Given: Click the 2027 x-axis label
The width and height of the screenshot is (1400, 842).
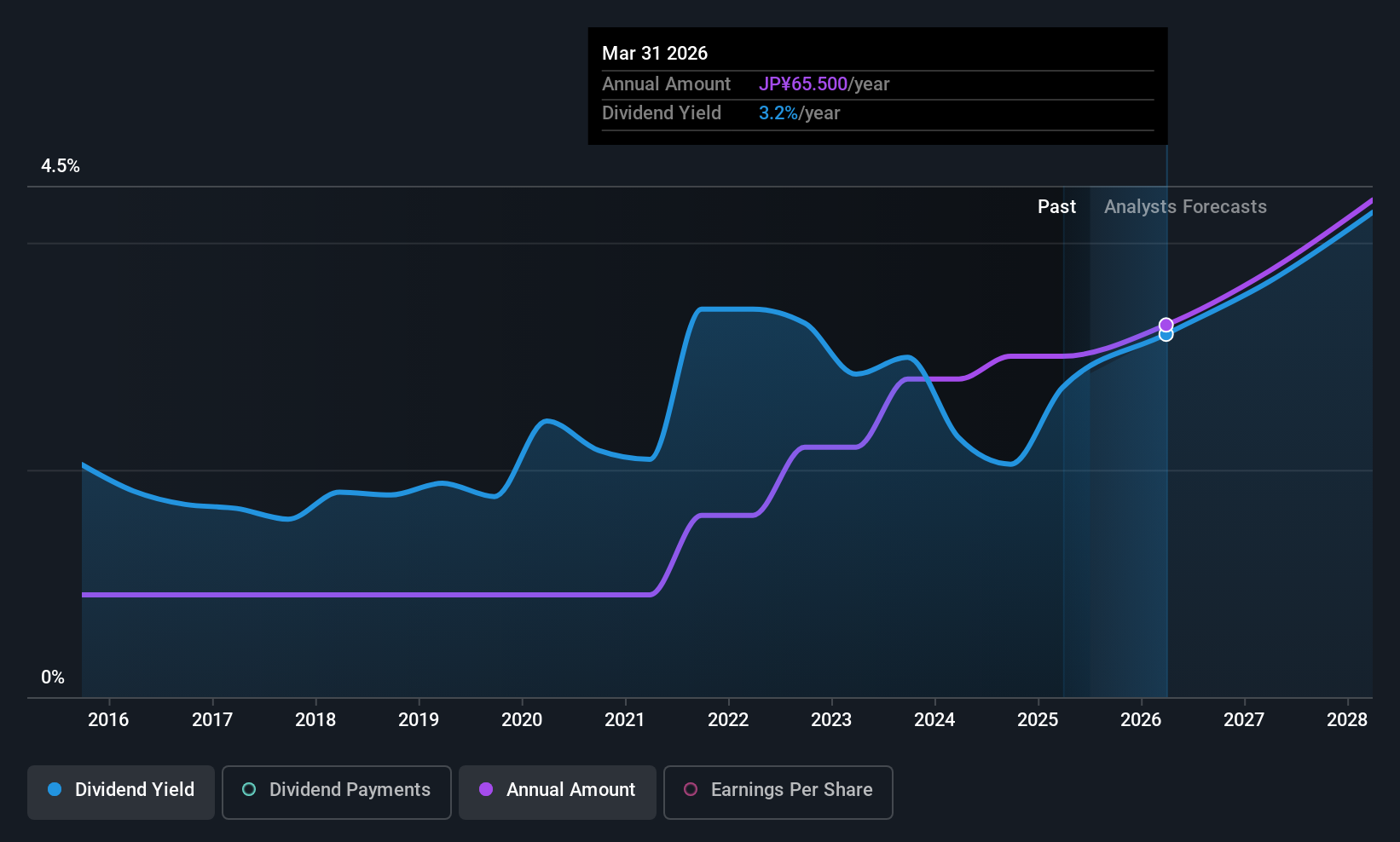Looking at the screenshot, I should click(x=1244, y=720).
